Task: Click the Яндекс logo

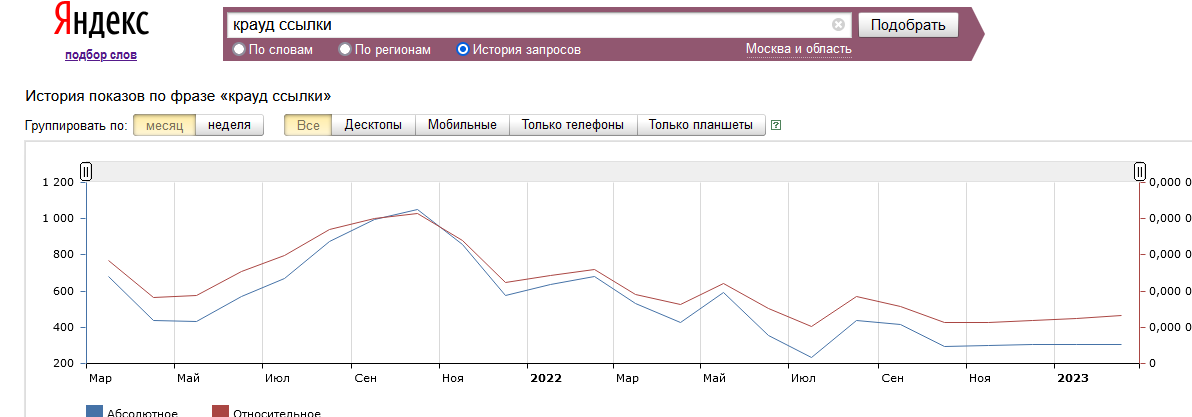Action: (x=101, y=21)
